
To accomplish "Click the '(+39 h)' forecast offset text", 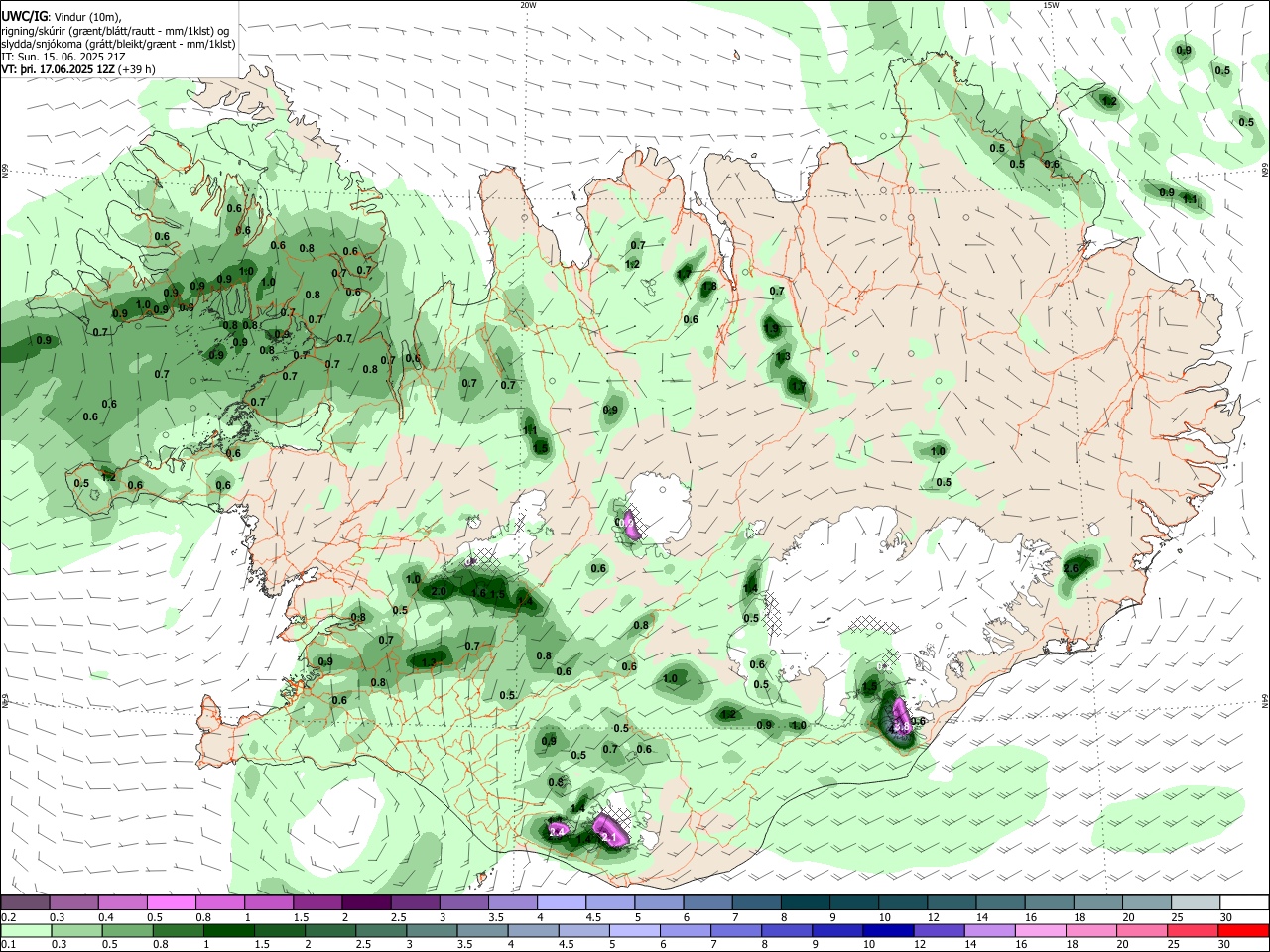I will pyautogui.click(x=137, y=70).
